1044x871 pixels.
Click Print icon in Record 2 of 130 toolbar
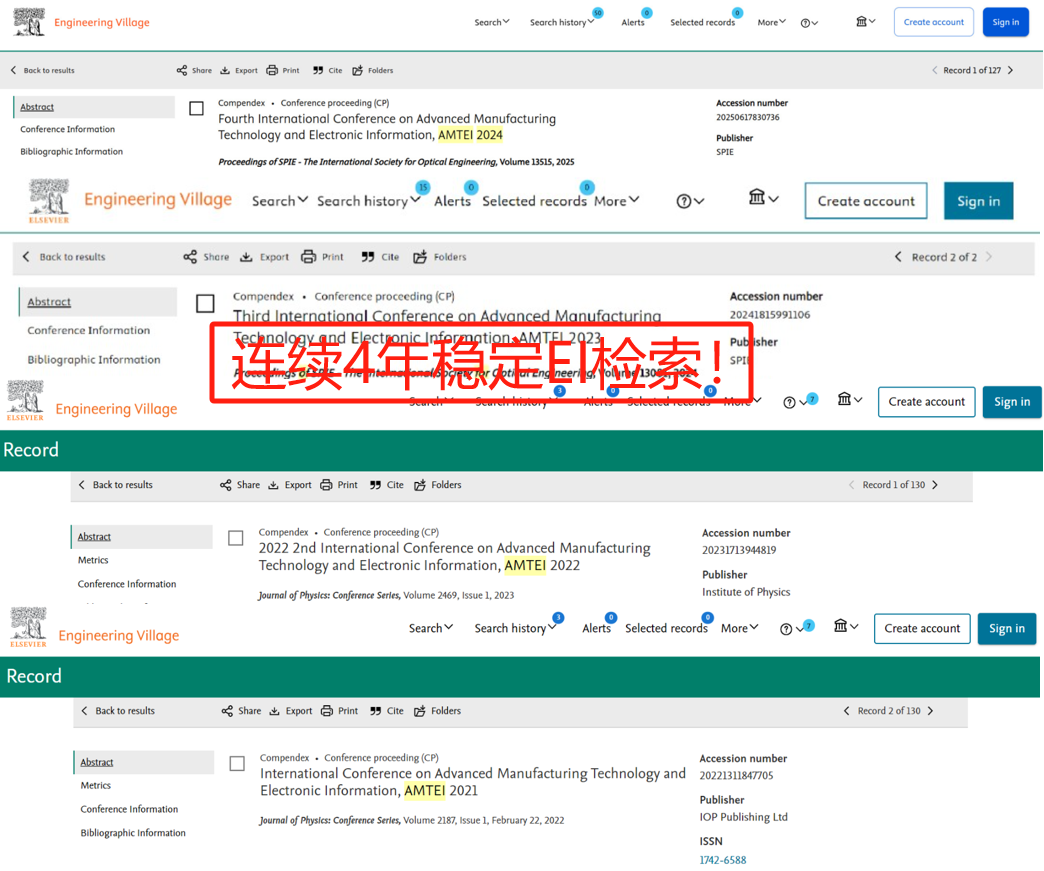(327, 711)
